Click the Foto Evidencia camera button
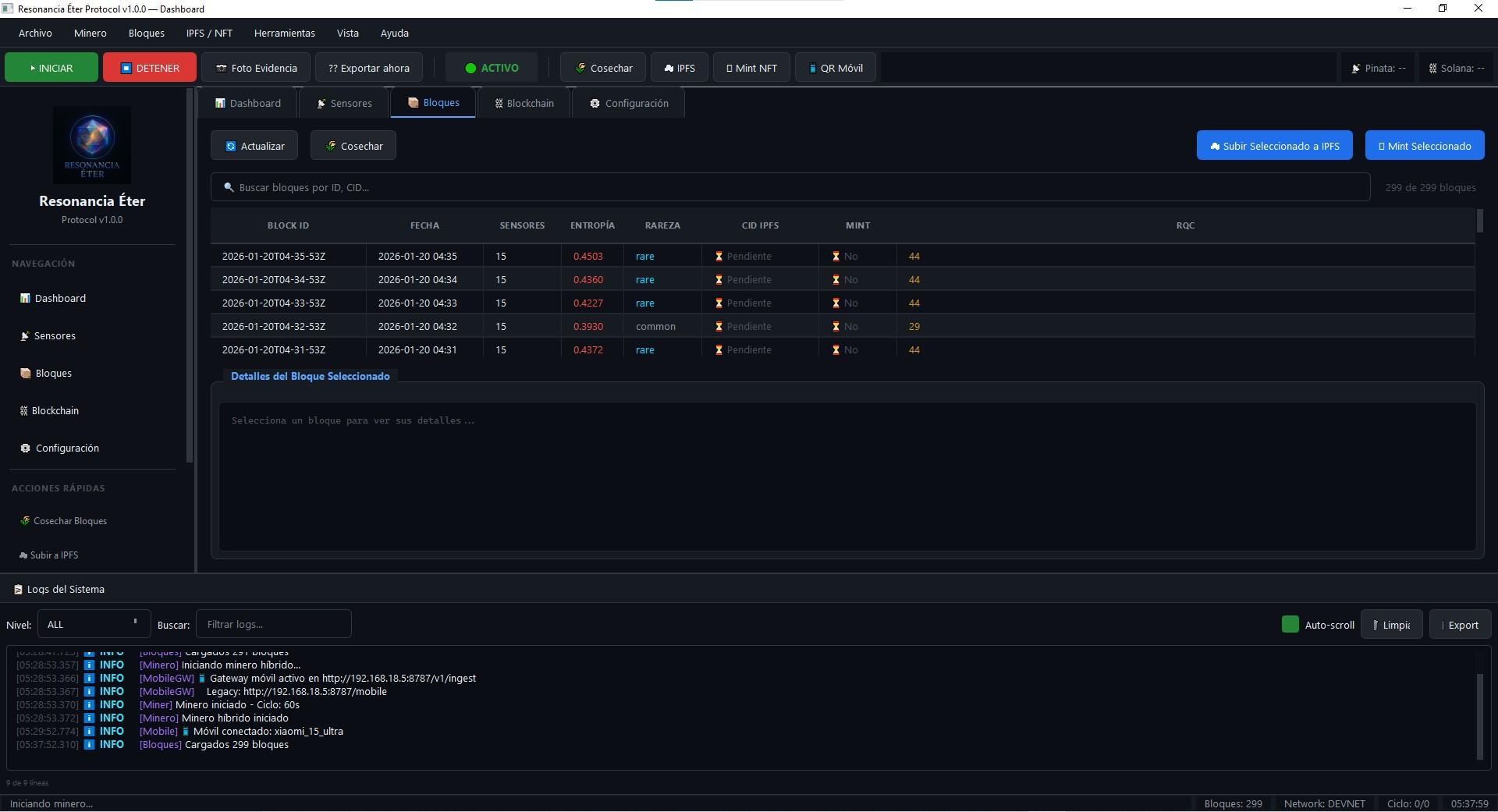Screen dimensions: 1498x812 (256, 68)
